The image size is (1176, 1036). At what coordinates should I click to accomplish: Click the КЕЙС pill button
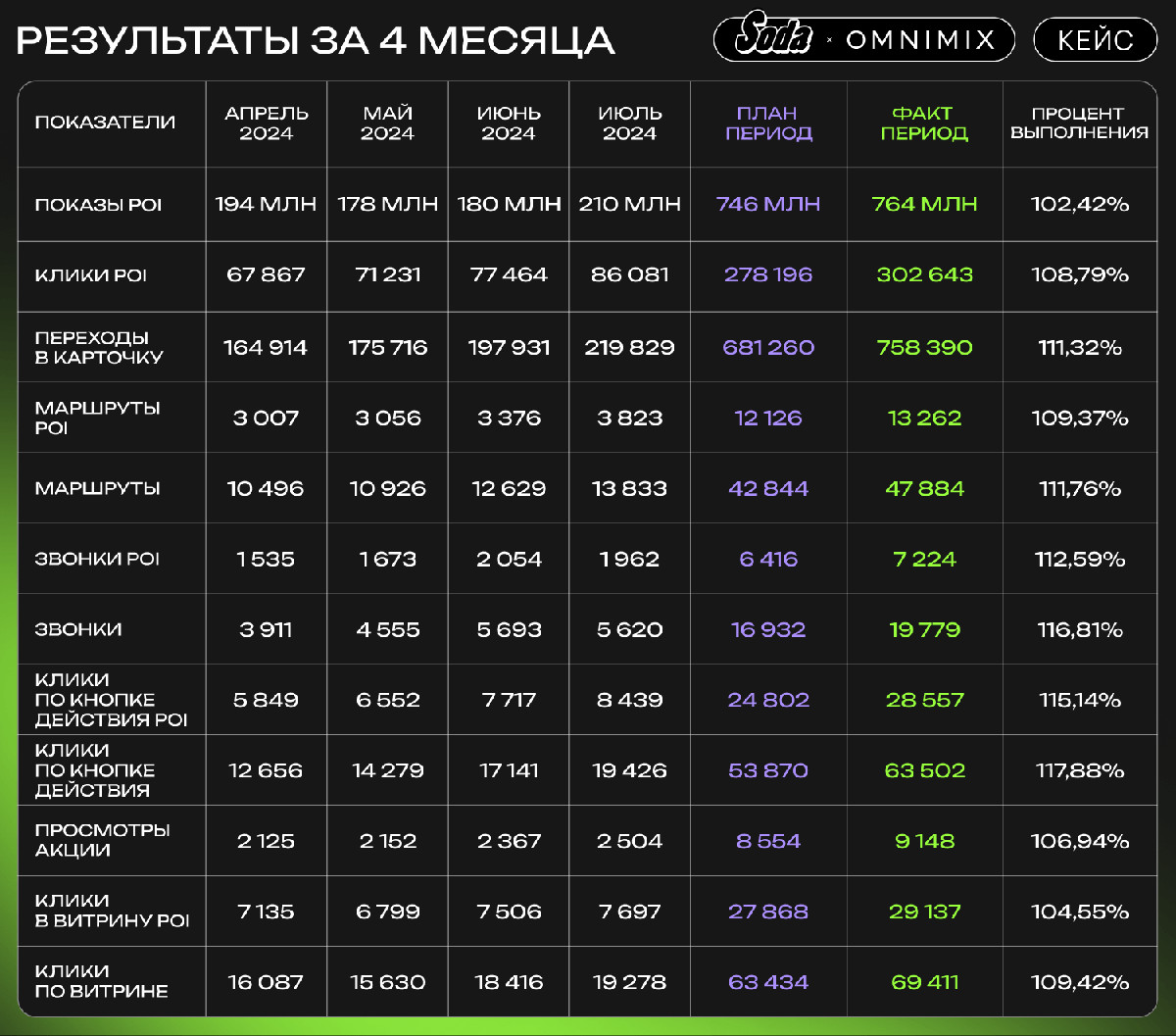1096,40
